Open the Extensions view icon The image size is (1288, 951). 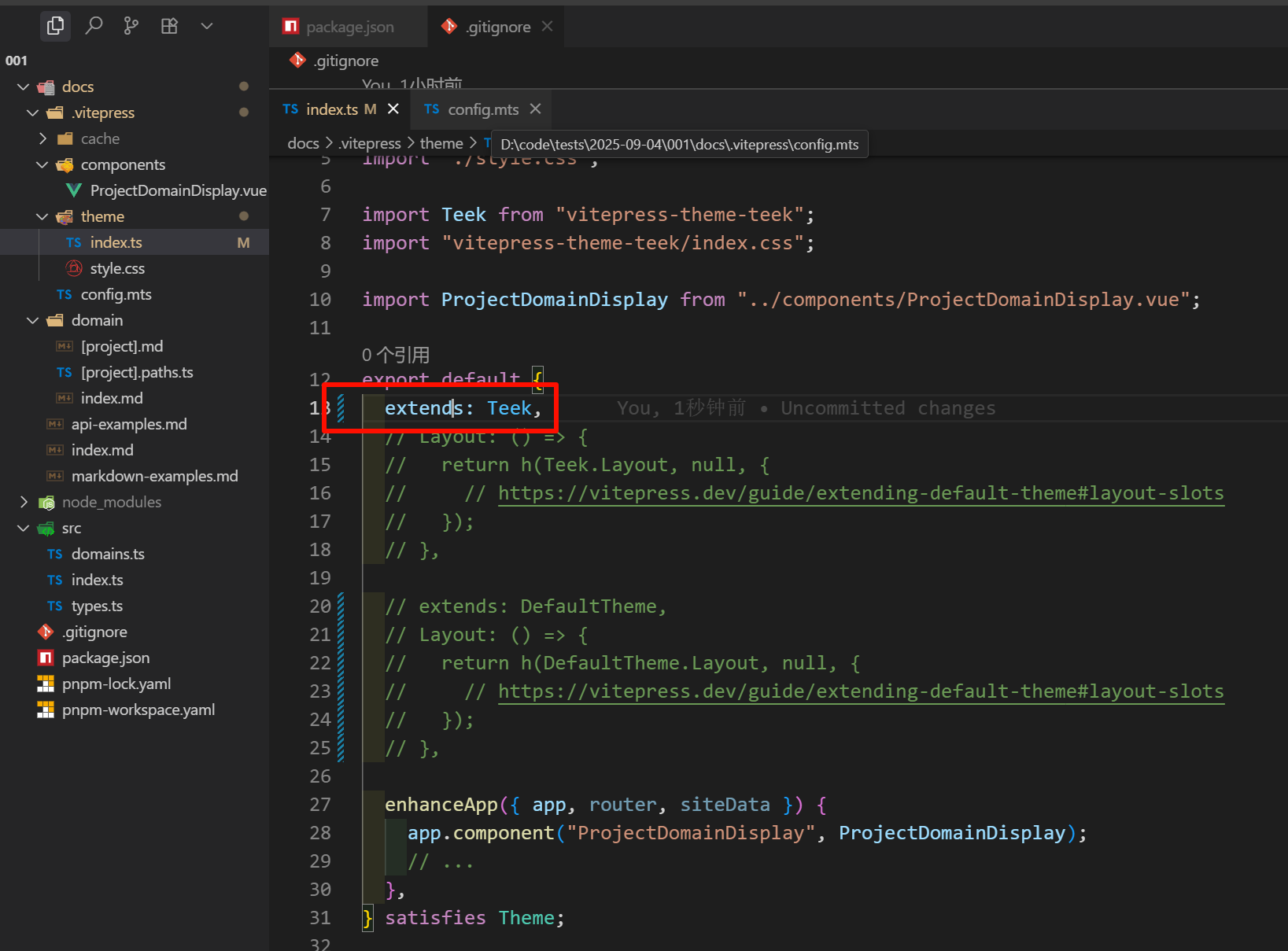(169, 26)
